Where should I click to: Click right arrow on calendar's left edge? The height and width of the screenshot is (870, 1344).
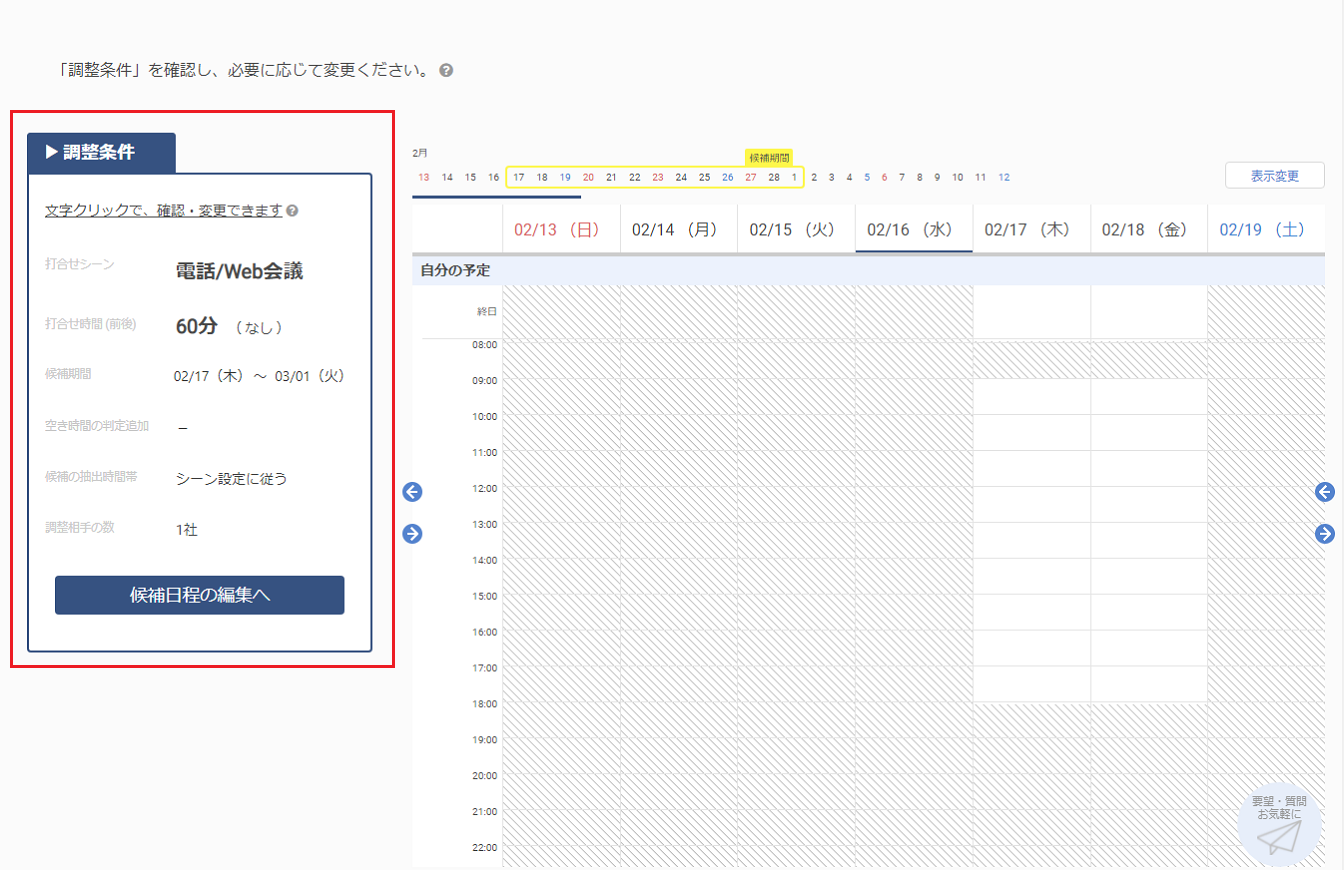click(x=412, y=534)
